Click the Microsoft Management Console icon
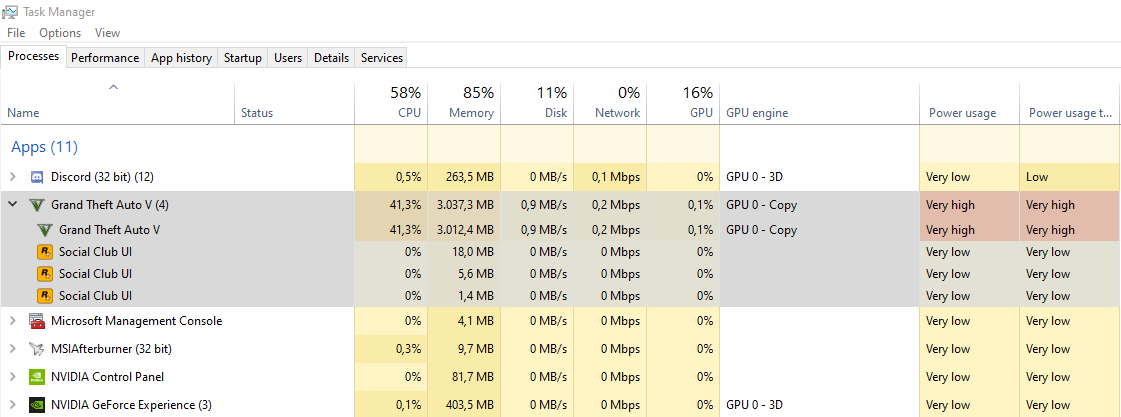Viewport: 1121px width, 417px height. point(37,321)
